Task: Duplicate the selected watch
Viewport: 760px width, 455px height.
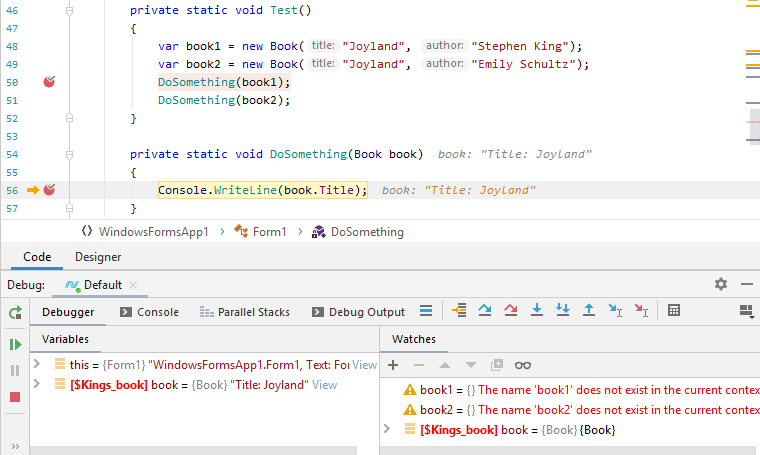Action: (x=497, y=365)
